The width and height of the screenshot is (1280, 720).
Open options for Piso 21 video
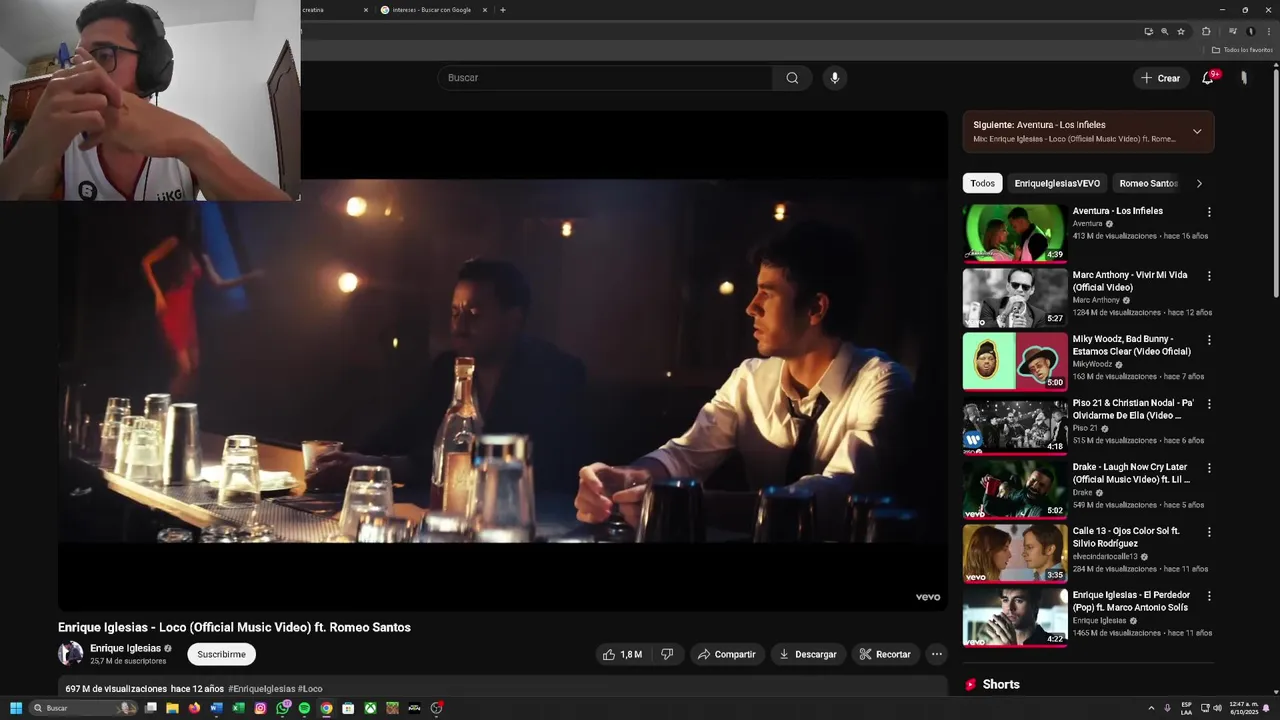[1209, 404]
